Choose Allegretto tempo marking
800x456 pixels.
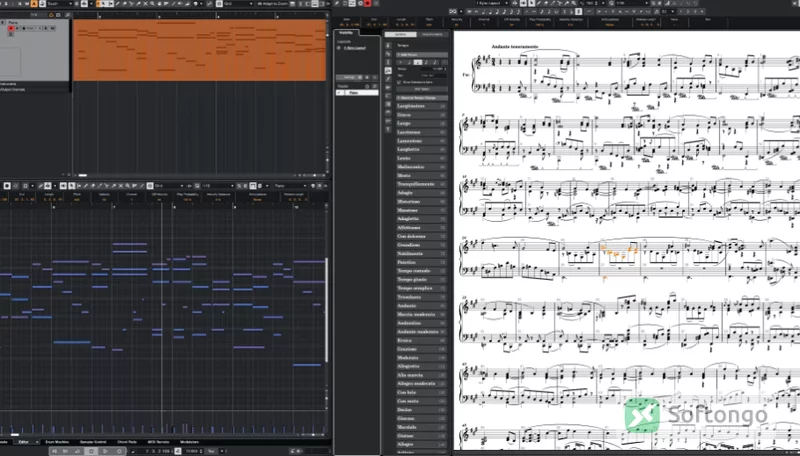click(x=421, y=366)
